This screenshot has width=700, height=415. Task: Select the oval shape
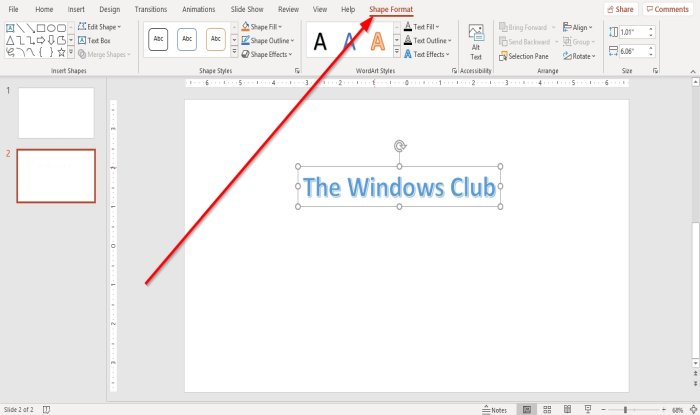pyautogui.click(x=51, y=28)
